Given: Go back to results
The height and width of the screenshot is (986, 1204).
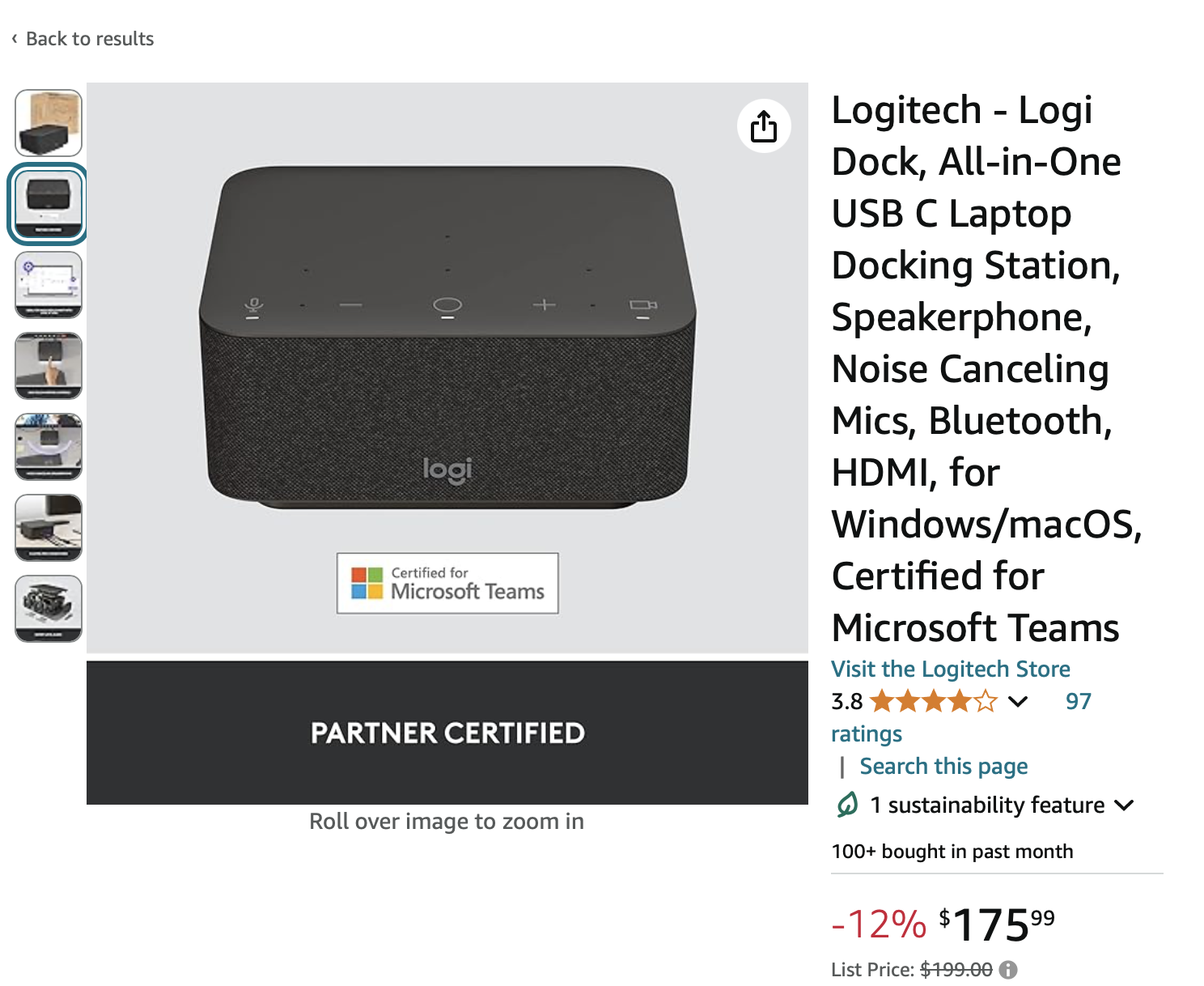Looking at the screenshot, I should 90,39.
